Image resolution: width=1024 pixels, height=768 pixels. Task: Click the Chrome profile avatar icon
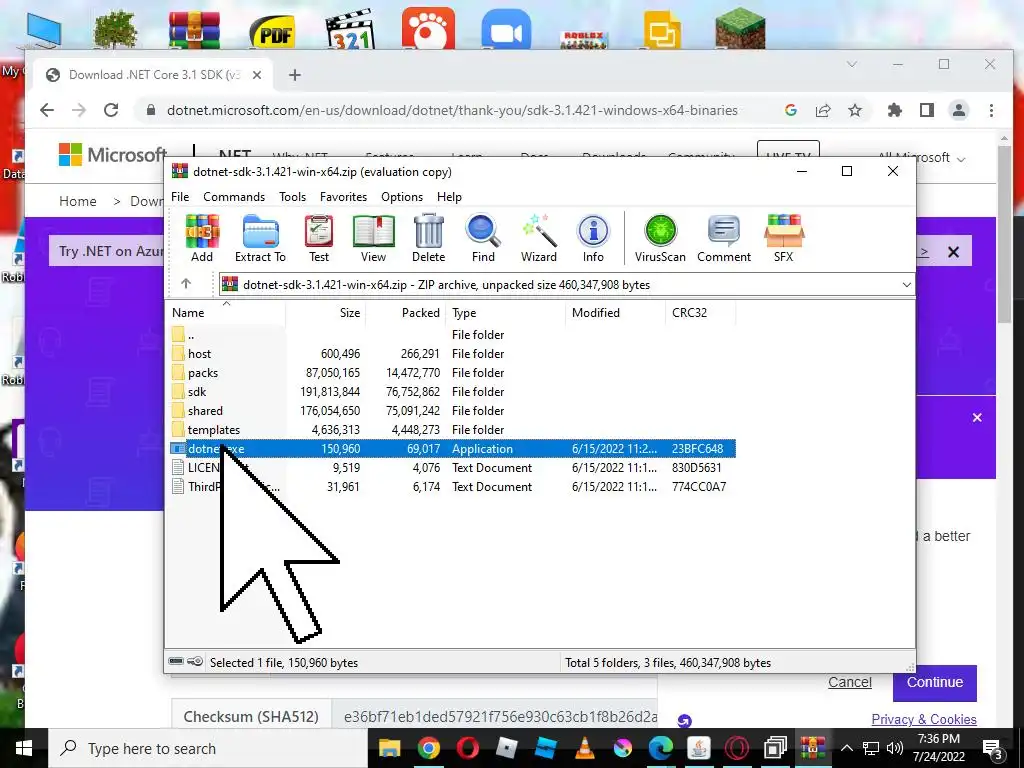tap(959, 110)
